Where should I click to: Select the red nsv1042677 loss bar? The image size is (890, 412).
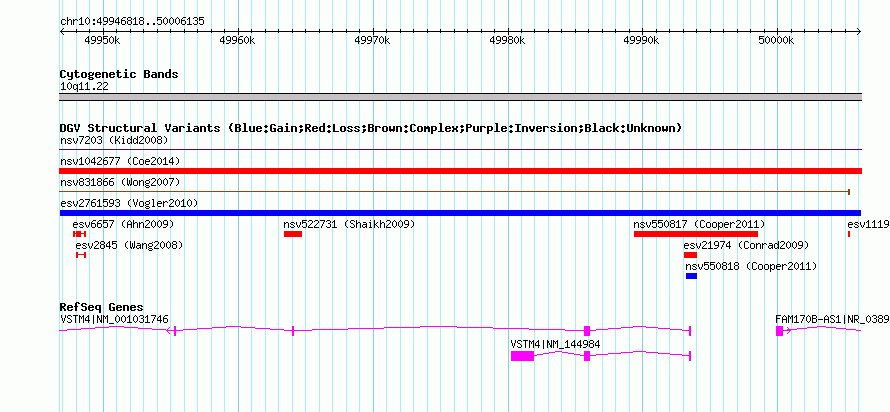point(460,171)
